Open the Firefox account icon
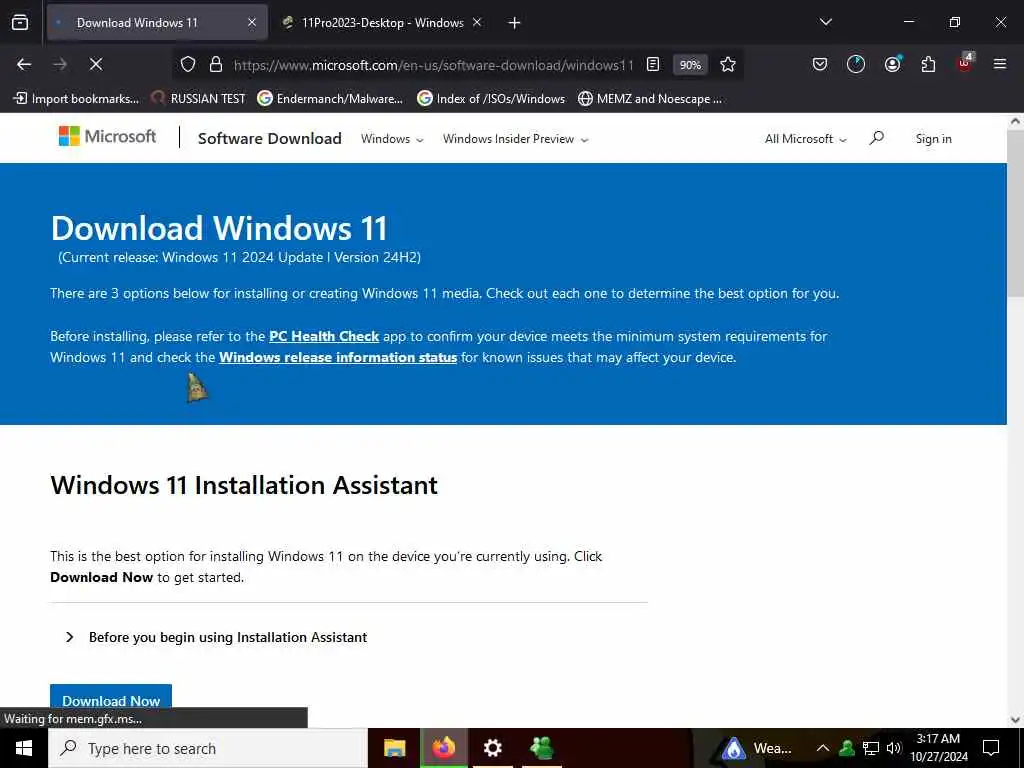1024x768 pixels. coord(892,64)
